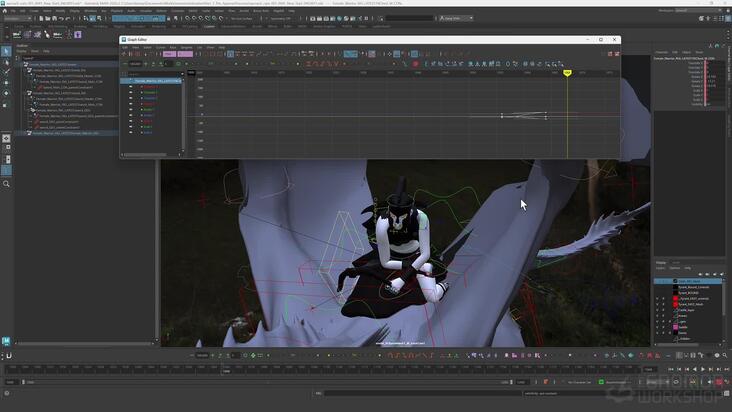Open the Curves menu in Graph Editor

161,47
